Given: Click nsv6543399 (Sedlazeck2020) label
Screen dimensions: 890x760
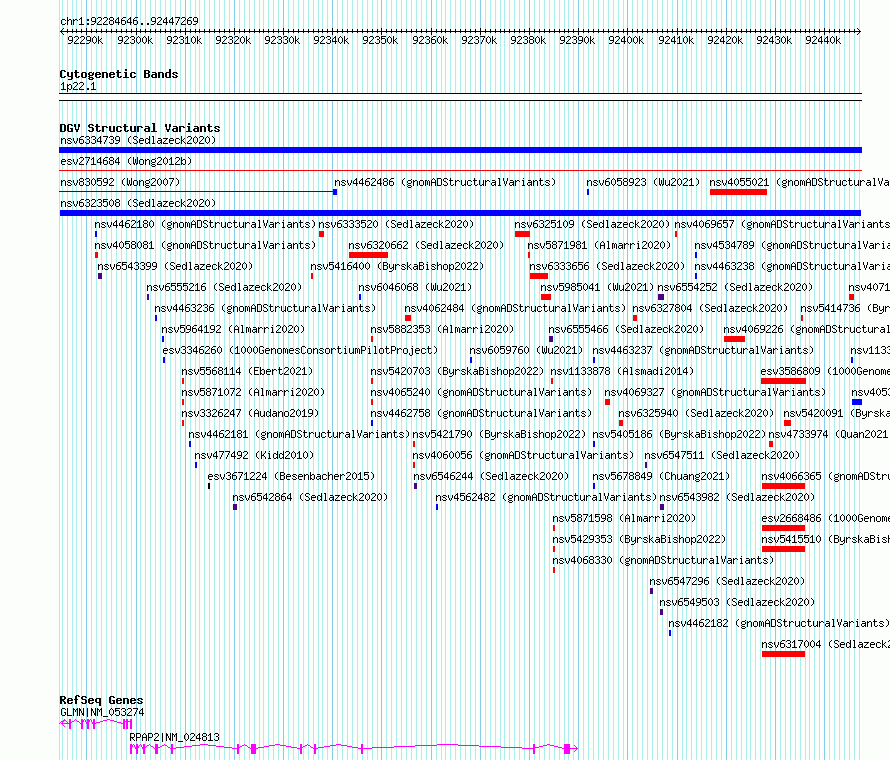Looking at the screenshot, I should (x=175, y=266).
